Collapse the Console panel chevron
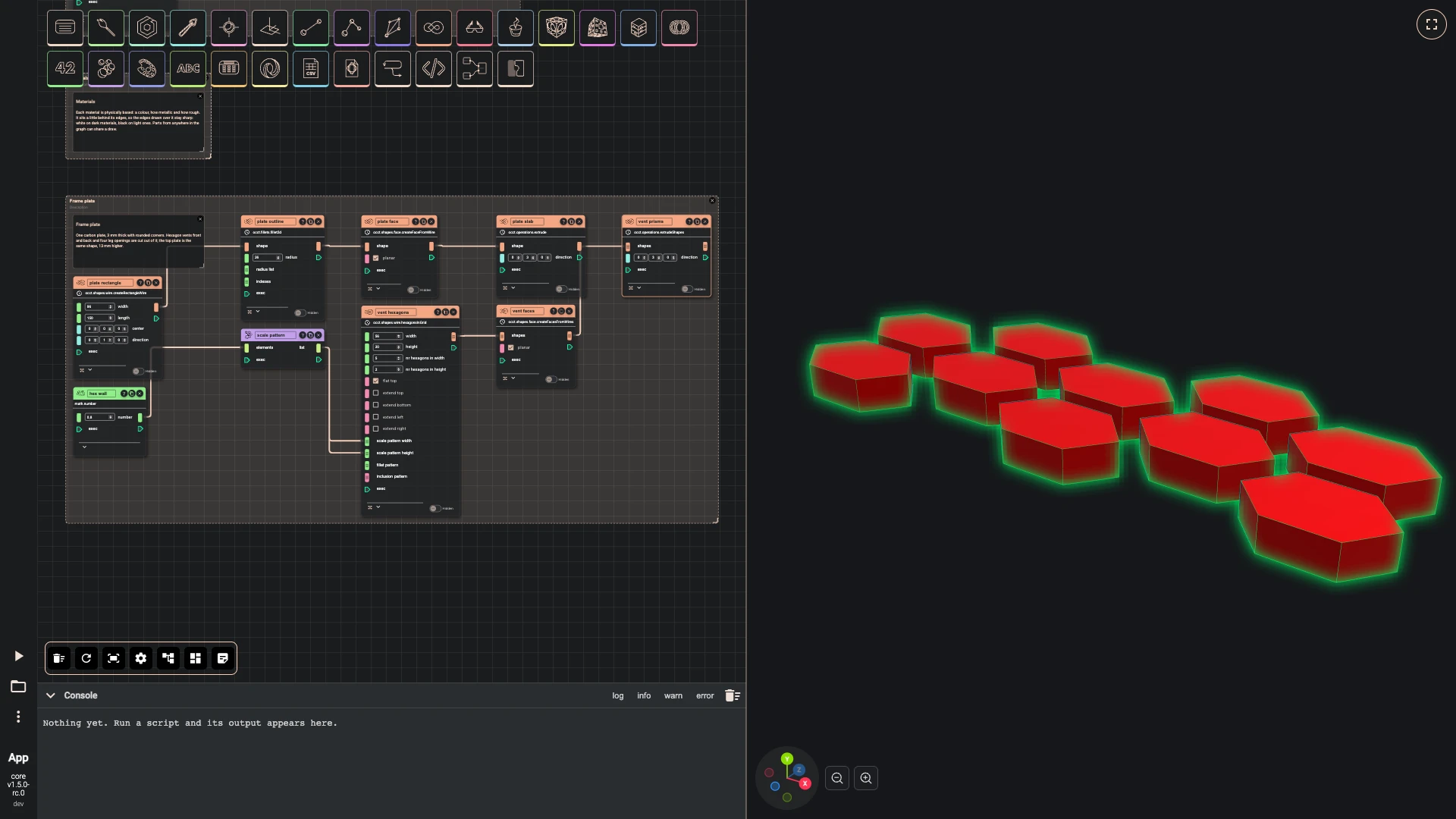Viewport: 1456px width, 819px height. [51, 695]
